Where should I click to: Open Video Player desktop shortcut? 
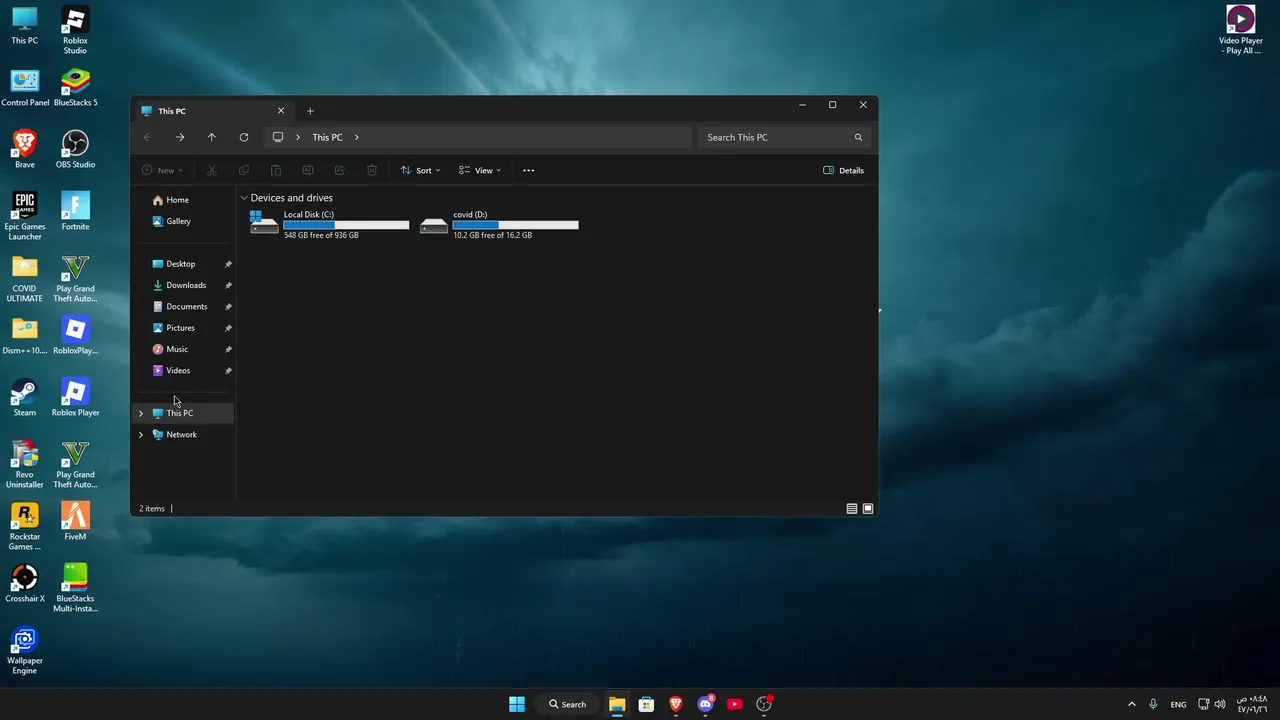[x=1240, y=31]
